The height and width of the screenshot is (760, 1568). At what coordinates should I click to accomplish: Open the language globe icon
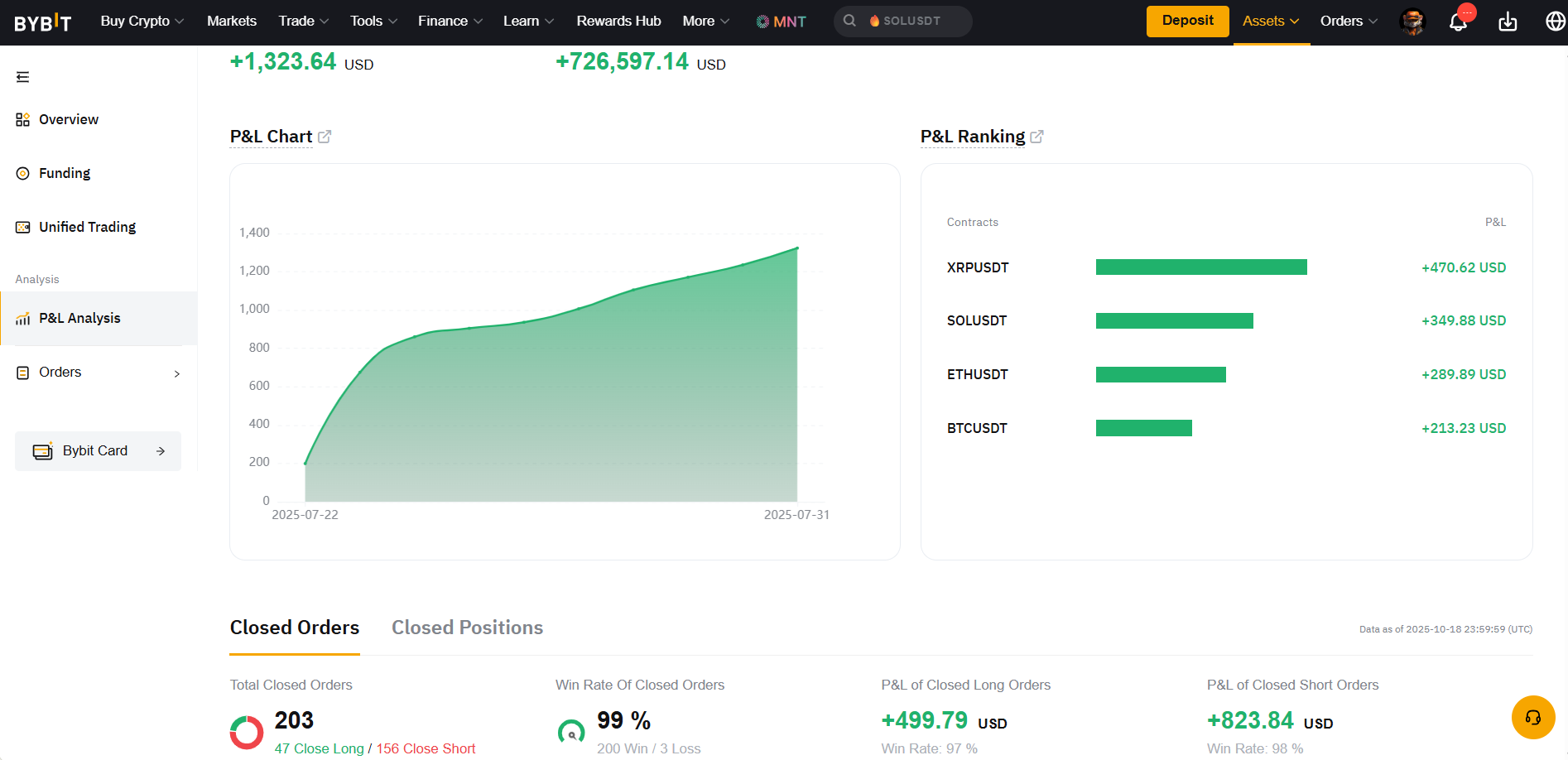(1555, 22)
